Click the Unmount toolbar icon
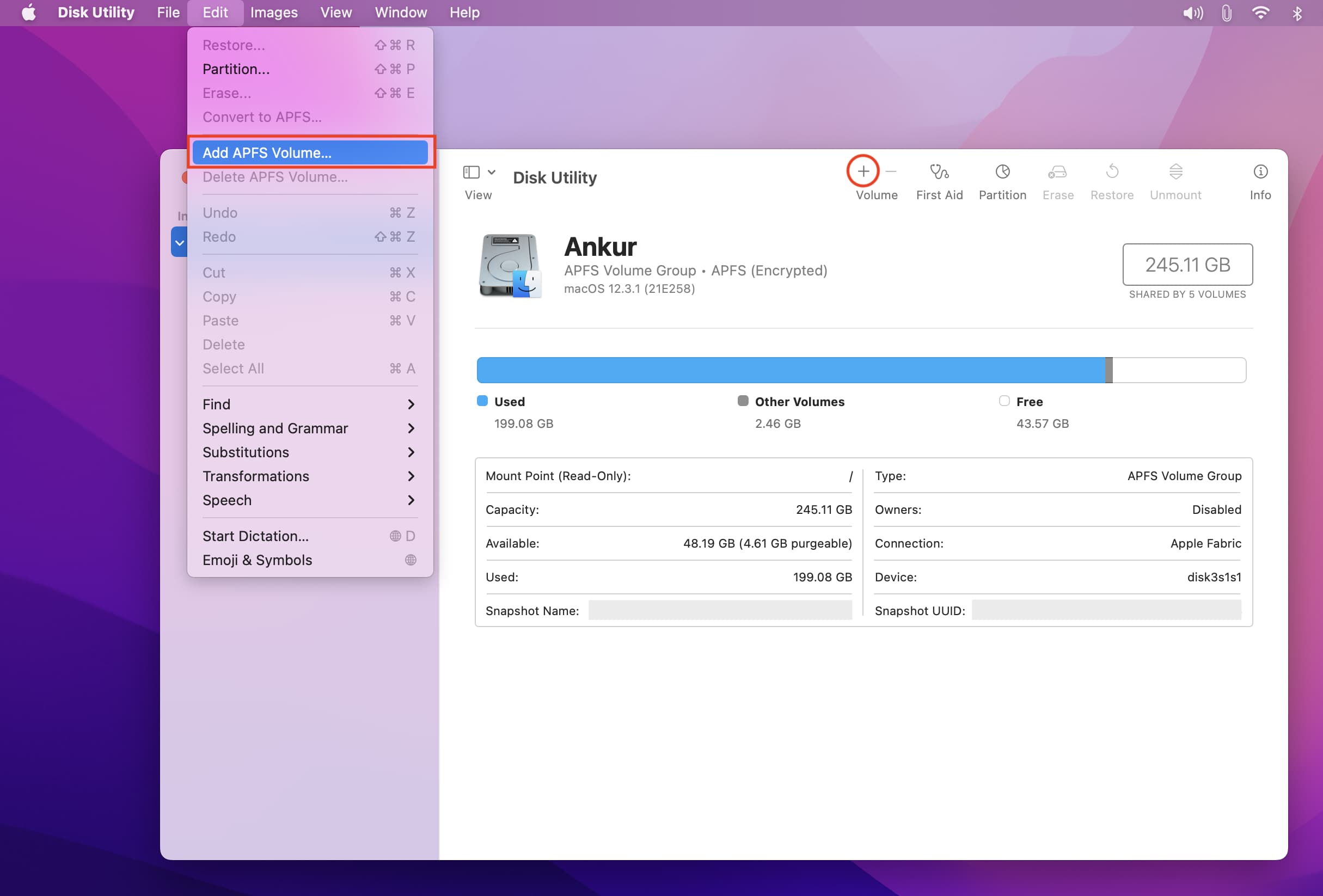This screenshot has height=896, width=1323. tap(1175, 171)
